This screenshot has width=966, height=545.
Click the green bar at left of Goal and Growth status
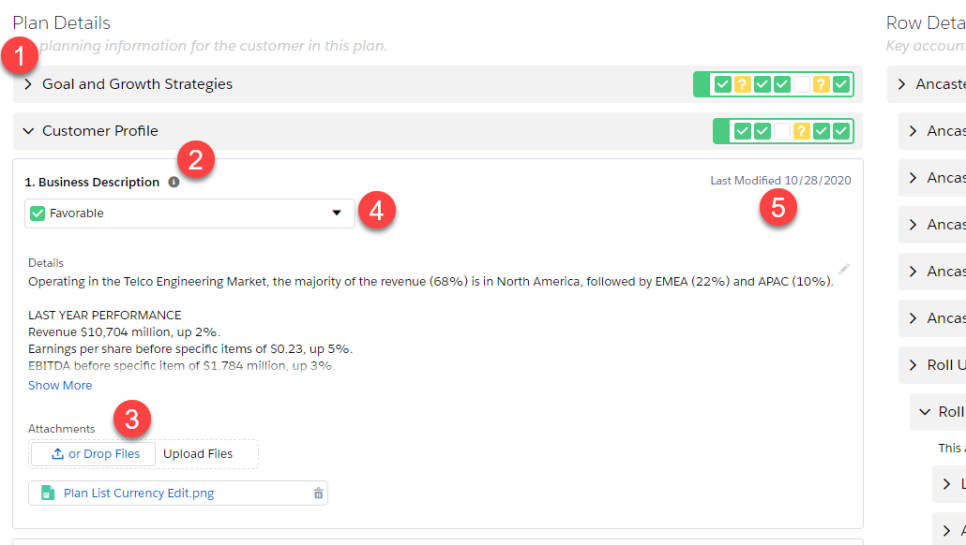(701, 84)
